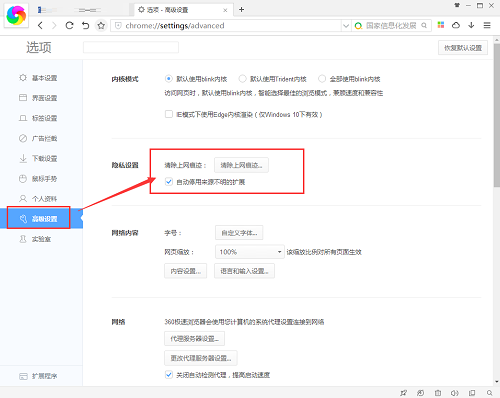Image resolution: width=500 pixels, height=398 pixels.
Task: Open 个人资料 in the sidebar
Action: click(x=41, y=199)
